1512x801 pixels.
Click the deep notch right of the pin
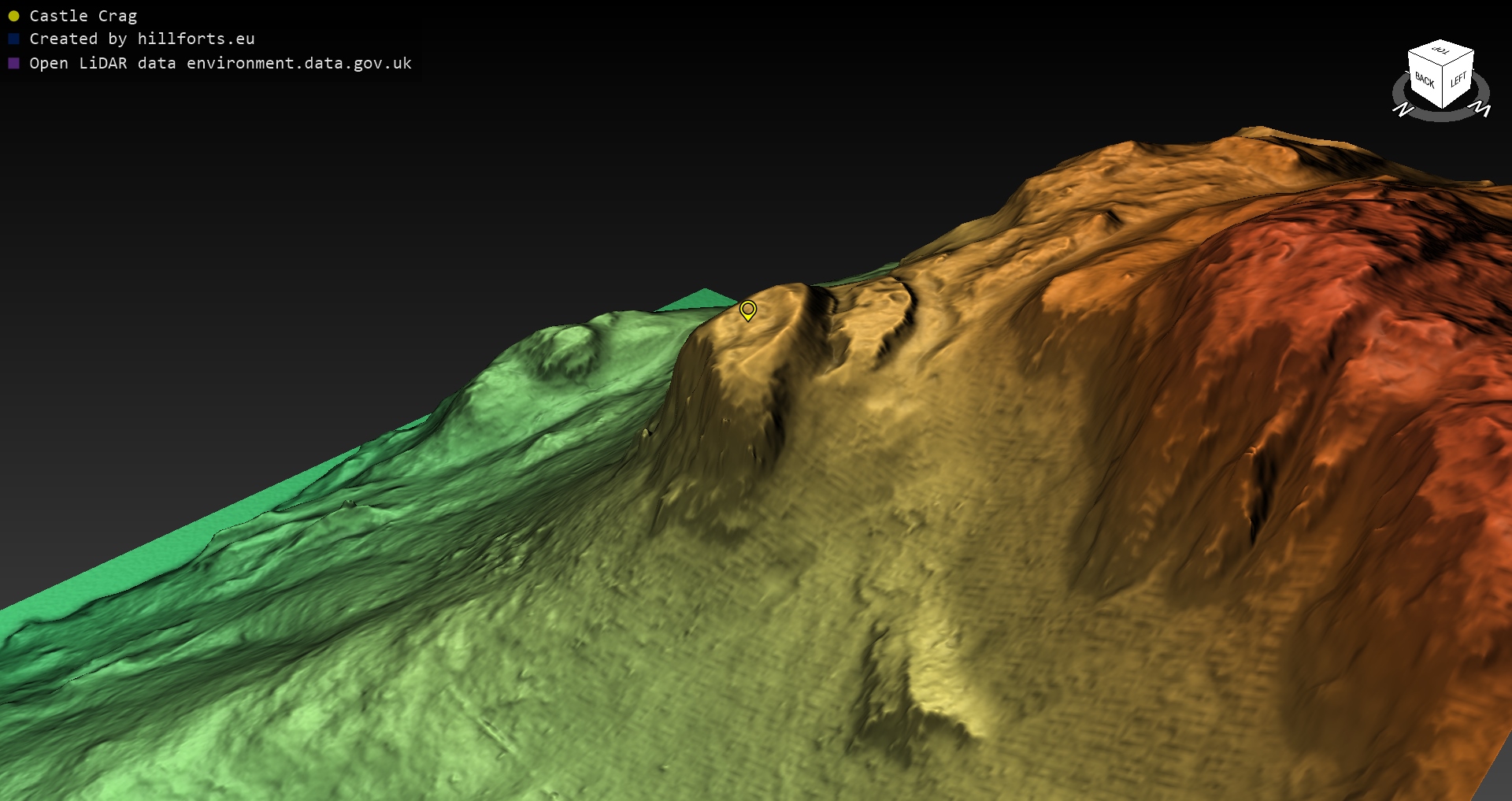[823, 303]
